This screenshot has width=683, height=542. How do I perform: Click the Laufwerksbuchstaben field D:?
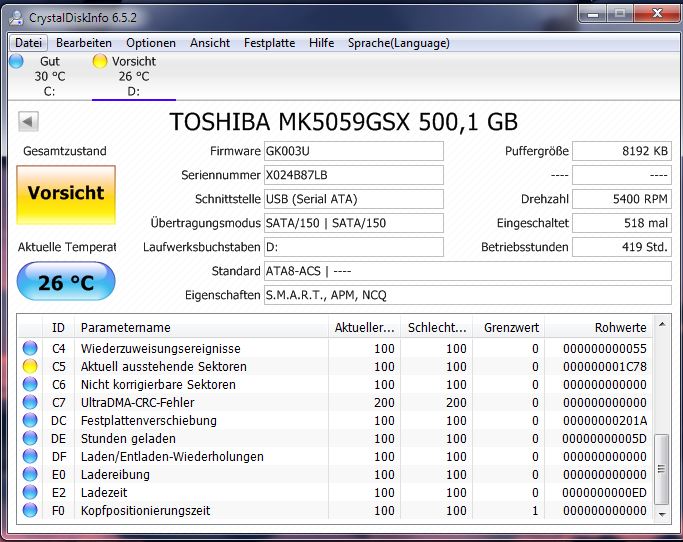(x=354, y=247)
